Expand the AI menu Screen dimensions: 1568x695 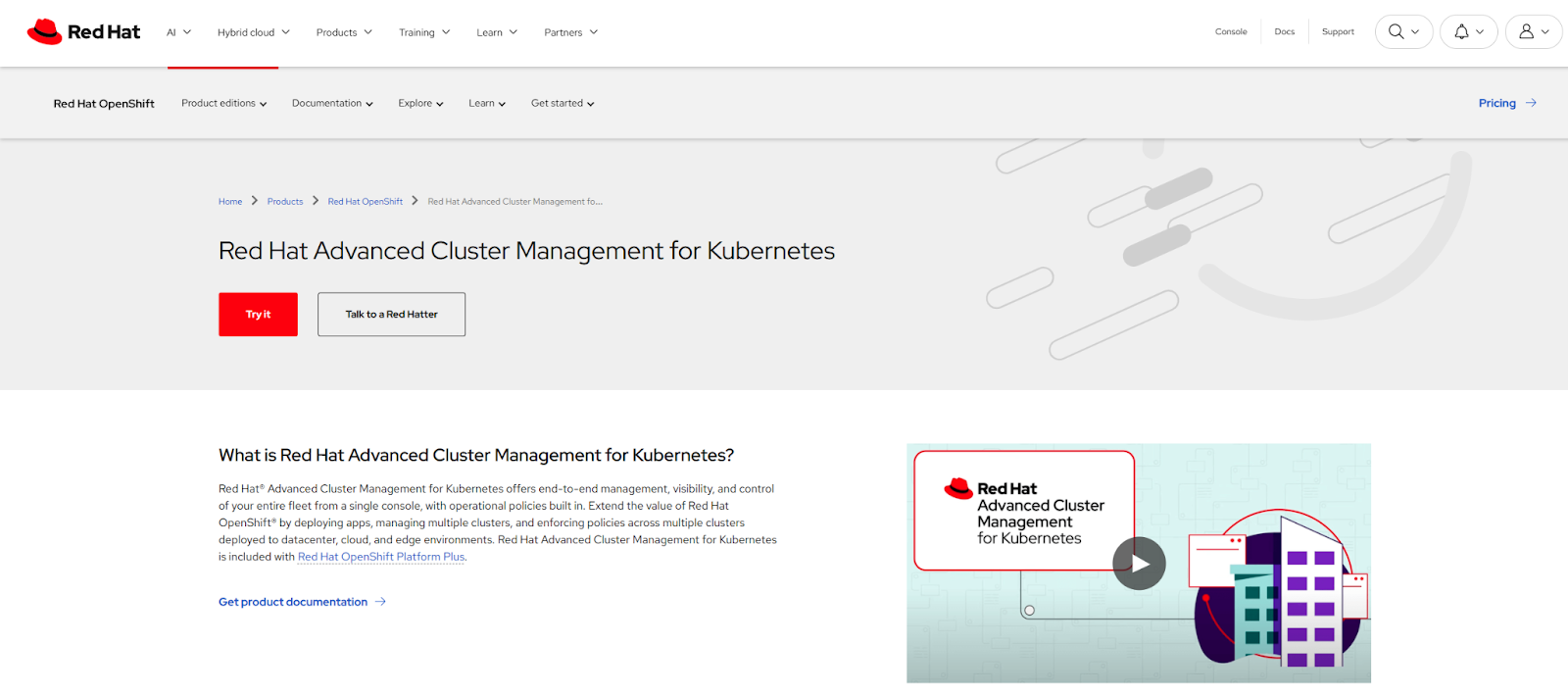[178, 32]
